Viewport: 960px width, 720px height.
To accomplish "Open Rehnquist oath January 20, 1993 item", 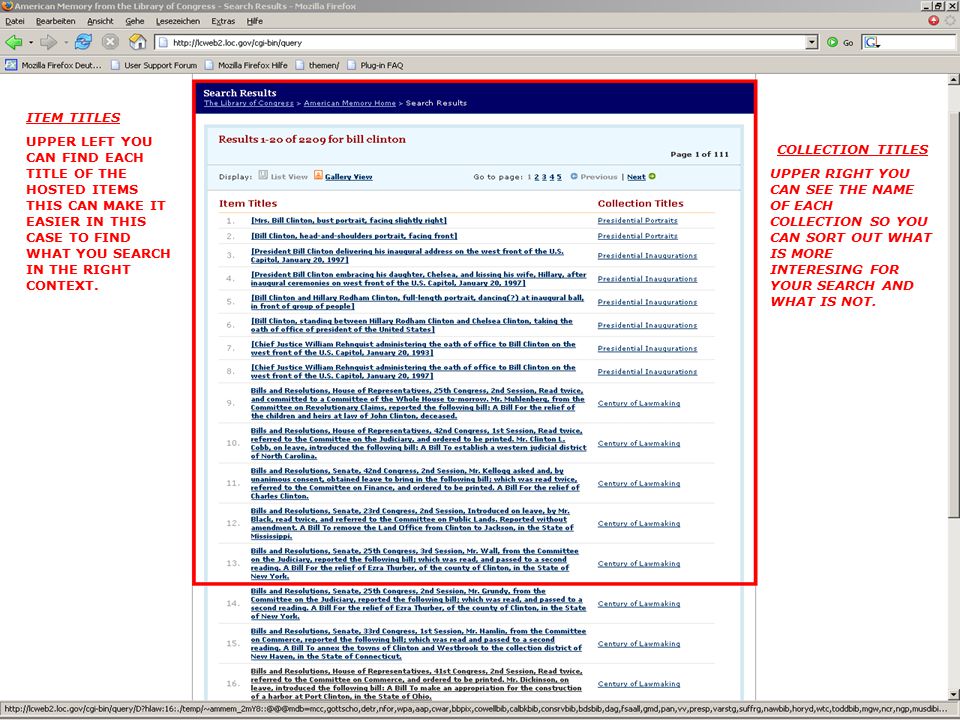I will 413,348.
